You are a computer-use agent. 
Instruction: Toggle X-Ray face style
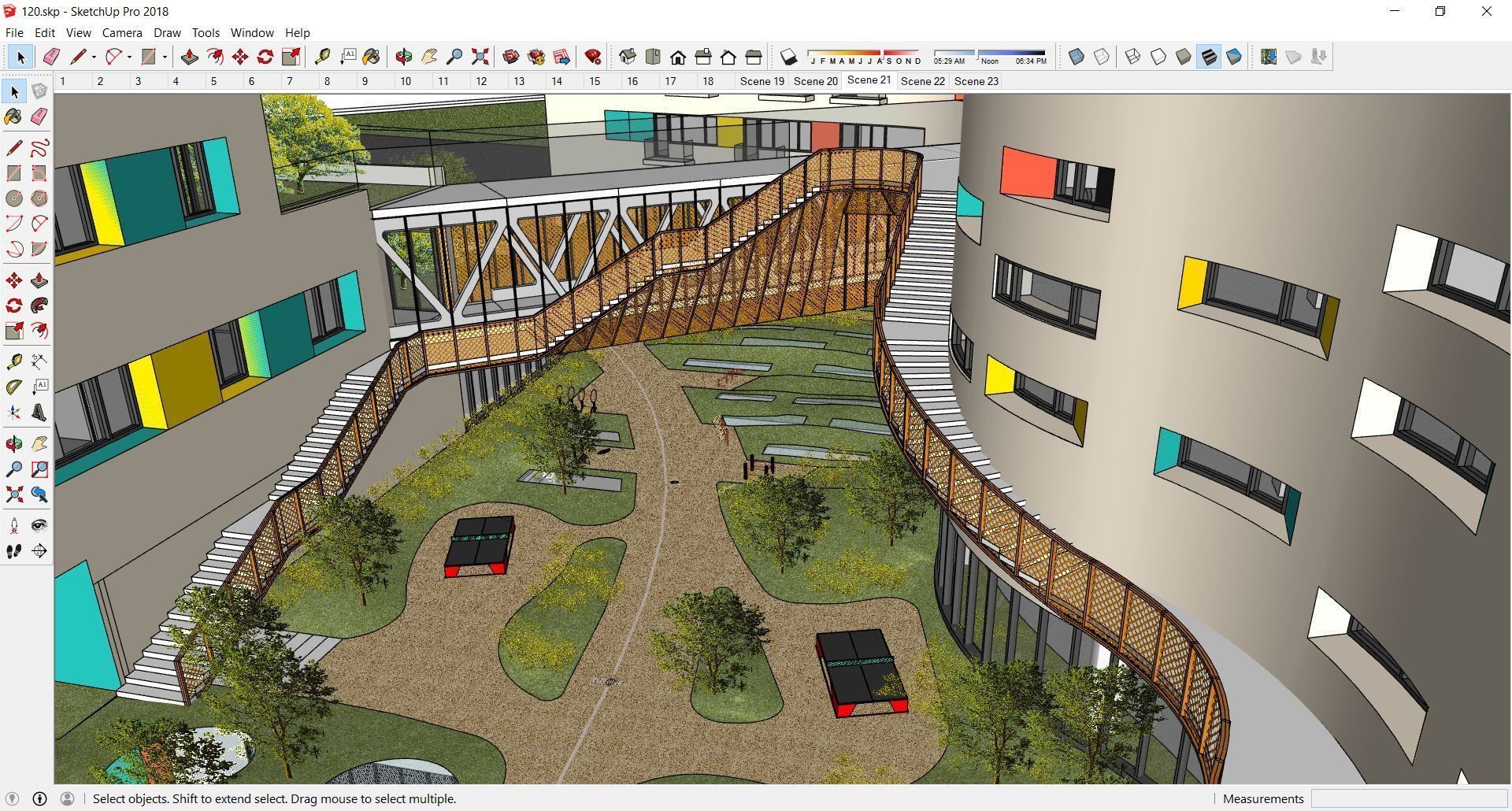pos(1077,57)
